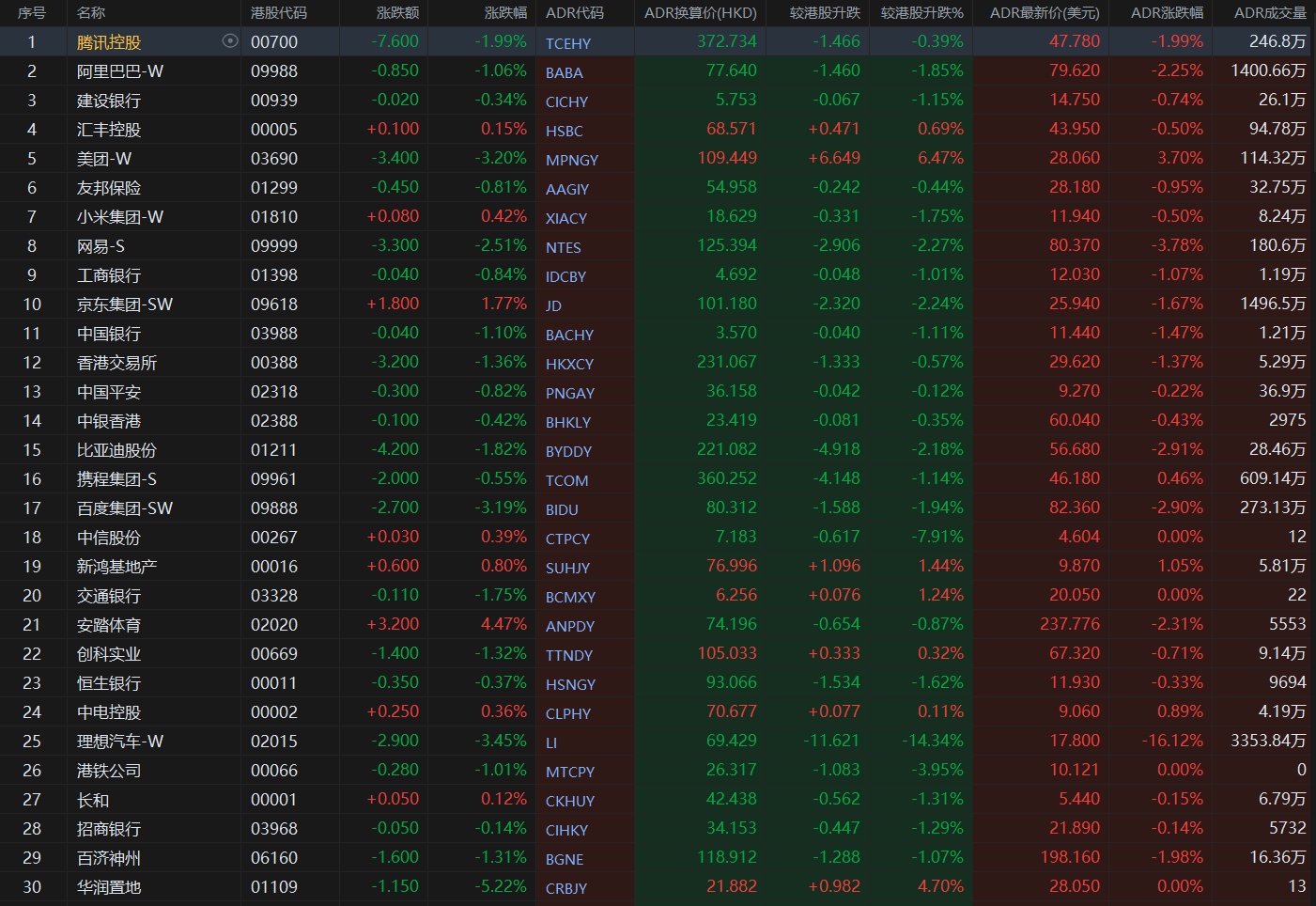Select HK stock code 00388
Image resolution: width=1316 pixels, height=906 pixels.
[x=274, y=363]
